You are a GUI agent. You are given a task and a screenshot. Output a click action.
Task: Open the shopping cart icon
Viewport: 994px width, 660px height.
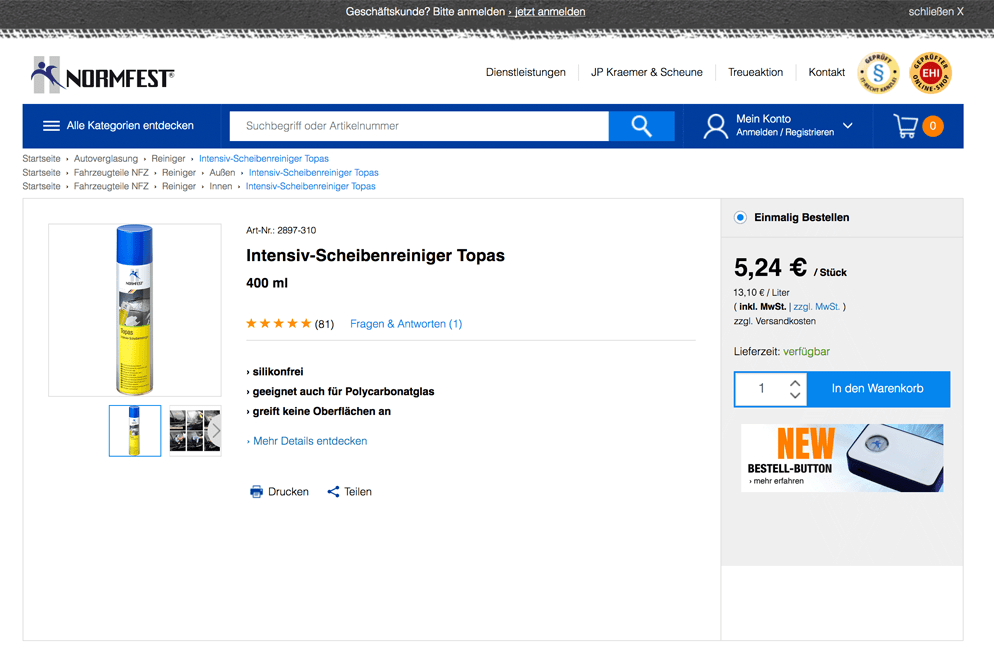click(x=905, y=126)
